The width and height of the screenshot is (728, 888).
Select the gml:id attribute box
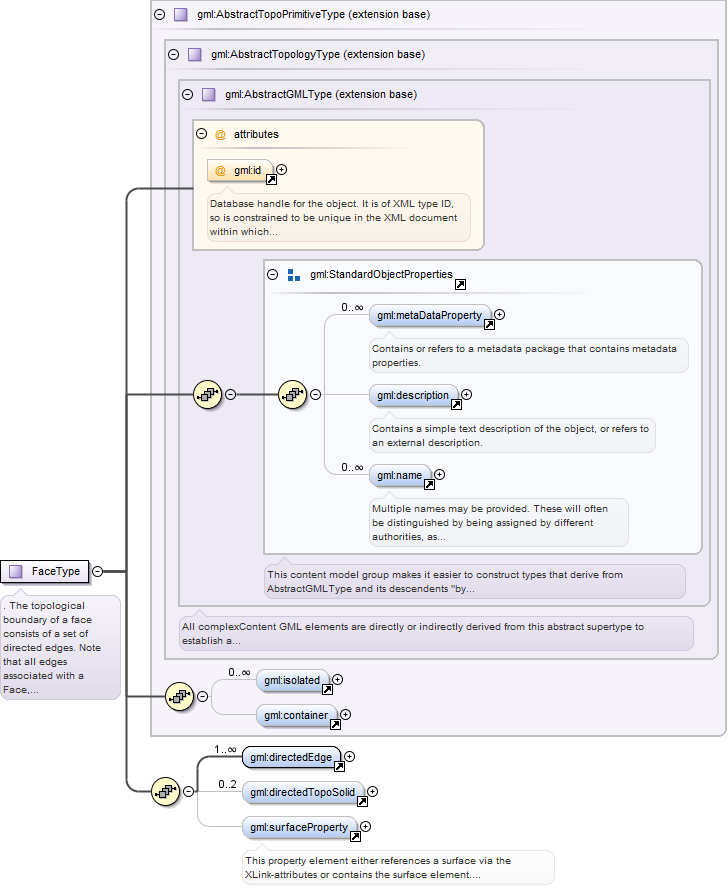click(x=240, y=170)
